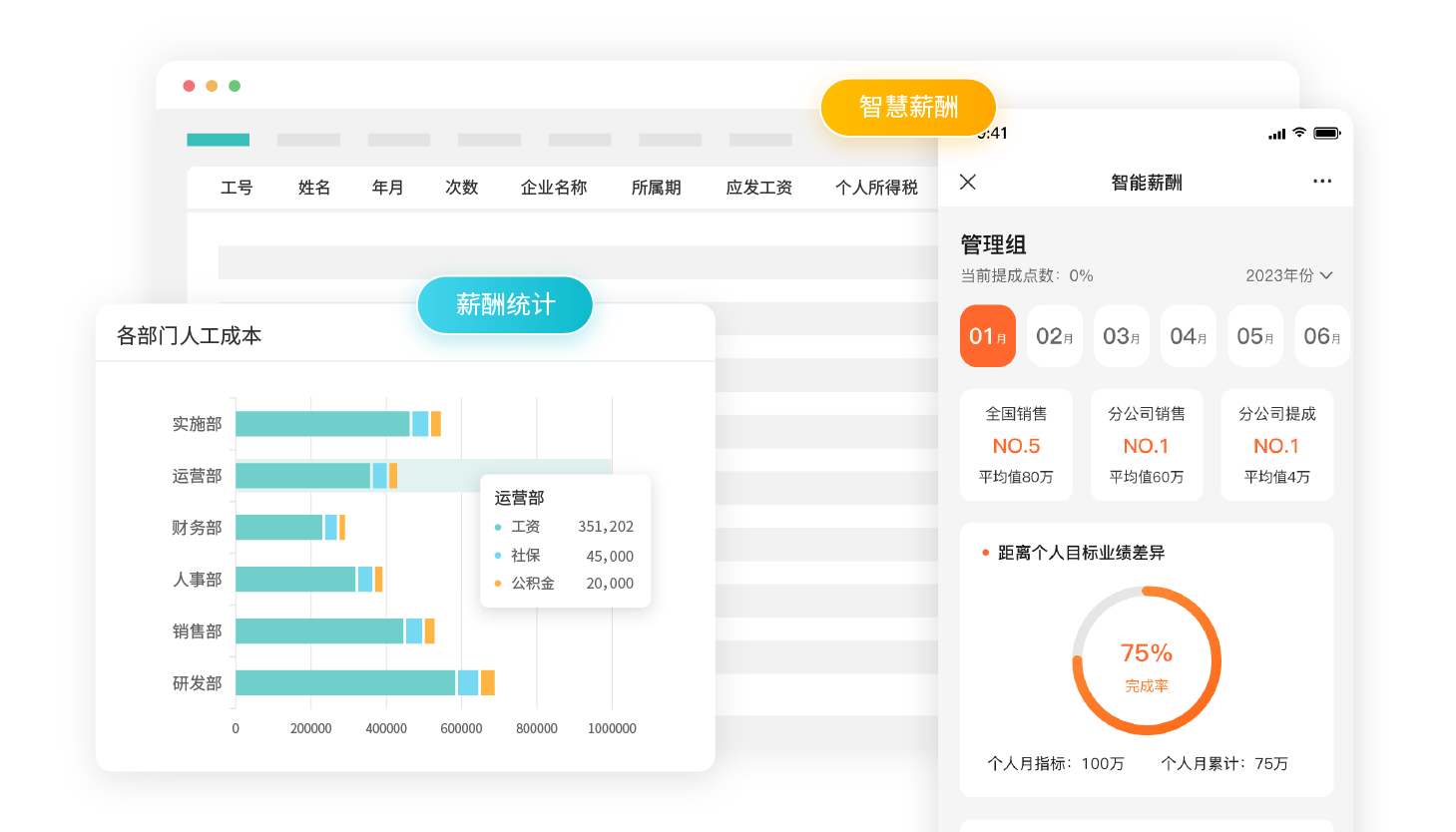The image size is (1456, 832).
Task: Check the battery icon in phone status bar
Action: tap(1327, 133)
